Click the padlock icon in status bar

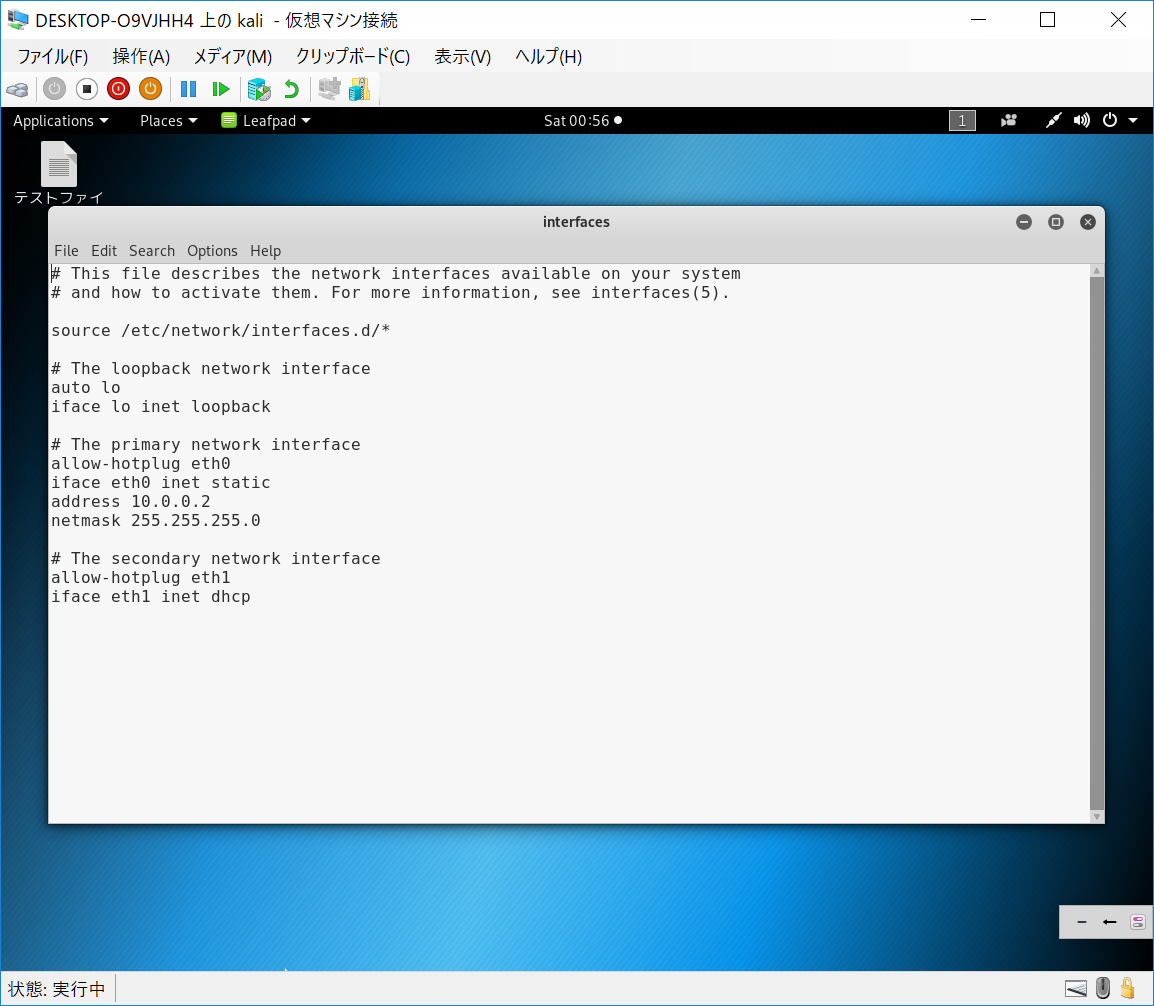pyautogui.click(x=1128, y=989)
